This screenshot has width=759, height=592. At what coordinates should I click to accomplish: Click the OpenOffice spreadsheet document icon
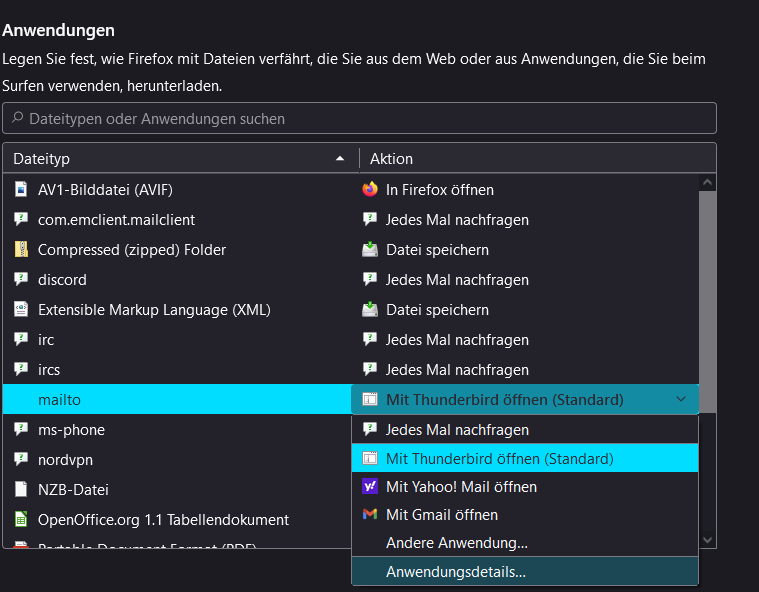[21, 519]
